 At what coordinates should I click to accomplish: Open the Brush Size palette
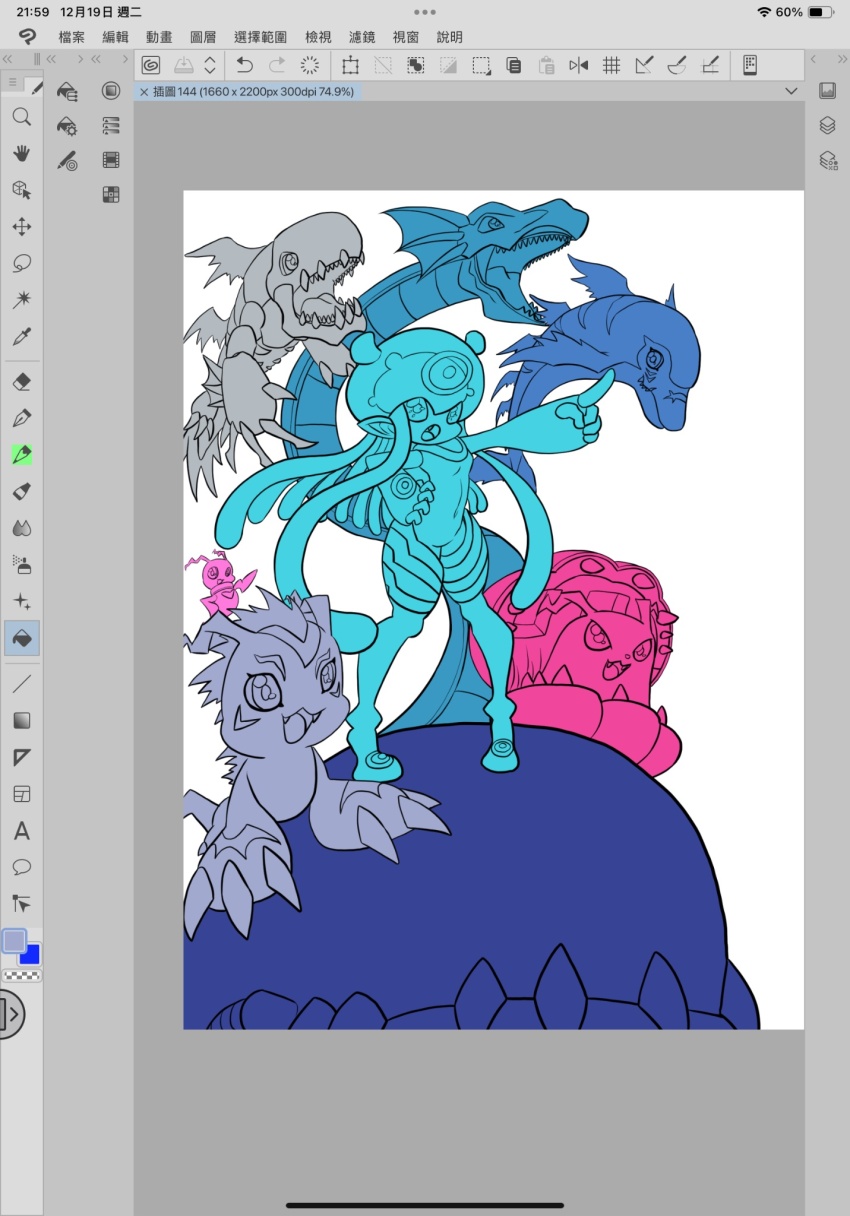[x=67, y=160]
